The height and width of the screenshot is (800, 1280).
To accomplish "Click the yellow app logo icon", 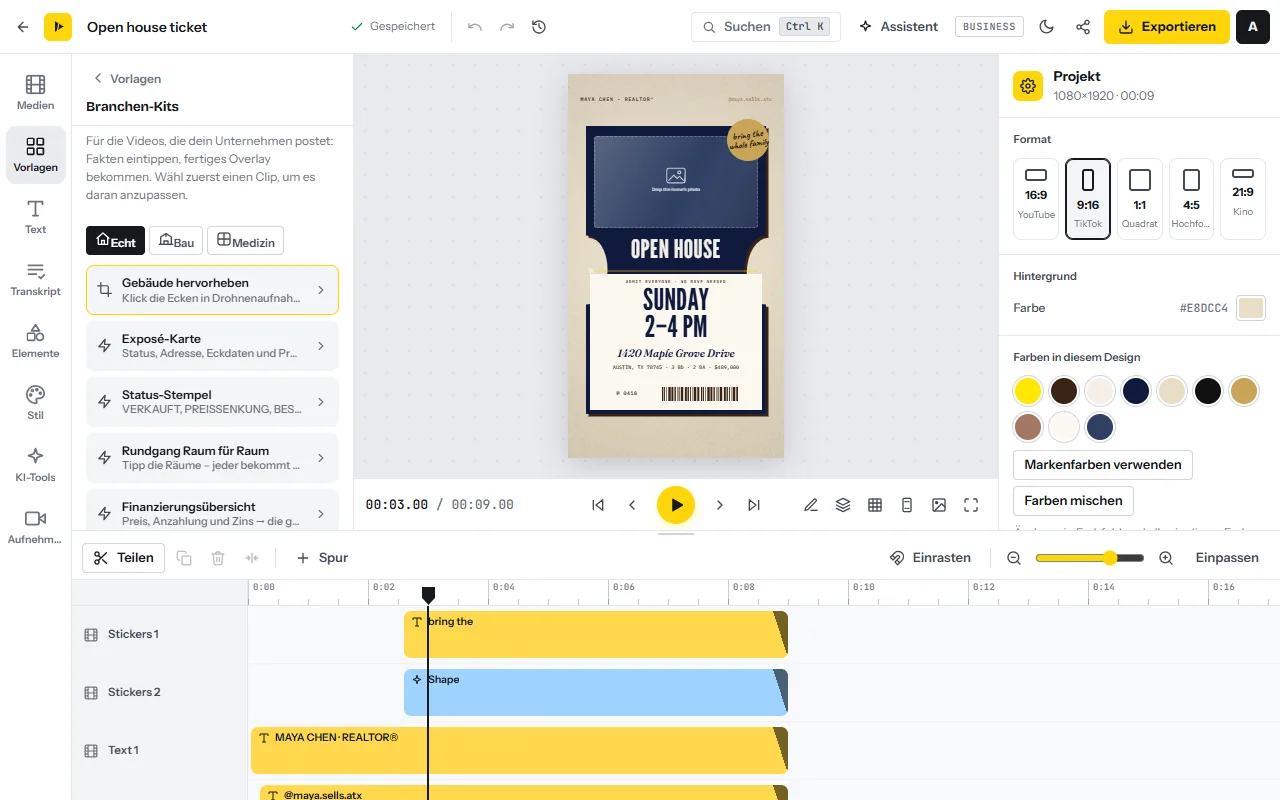I will (58, 27).
